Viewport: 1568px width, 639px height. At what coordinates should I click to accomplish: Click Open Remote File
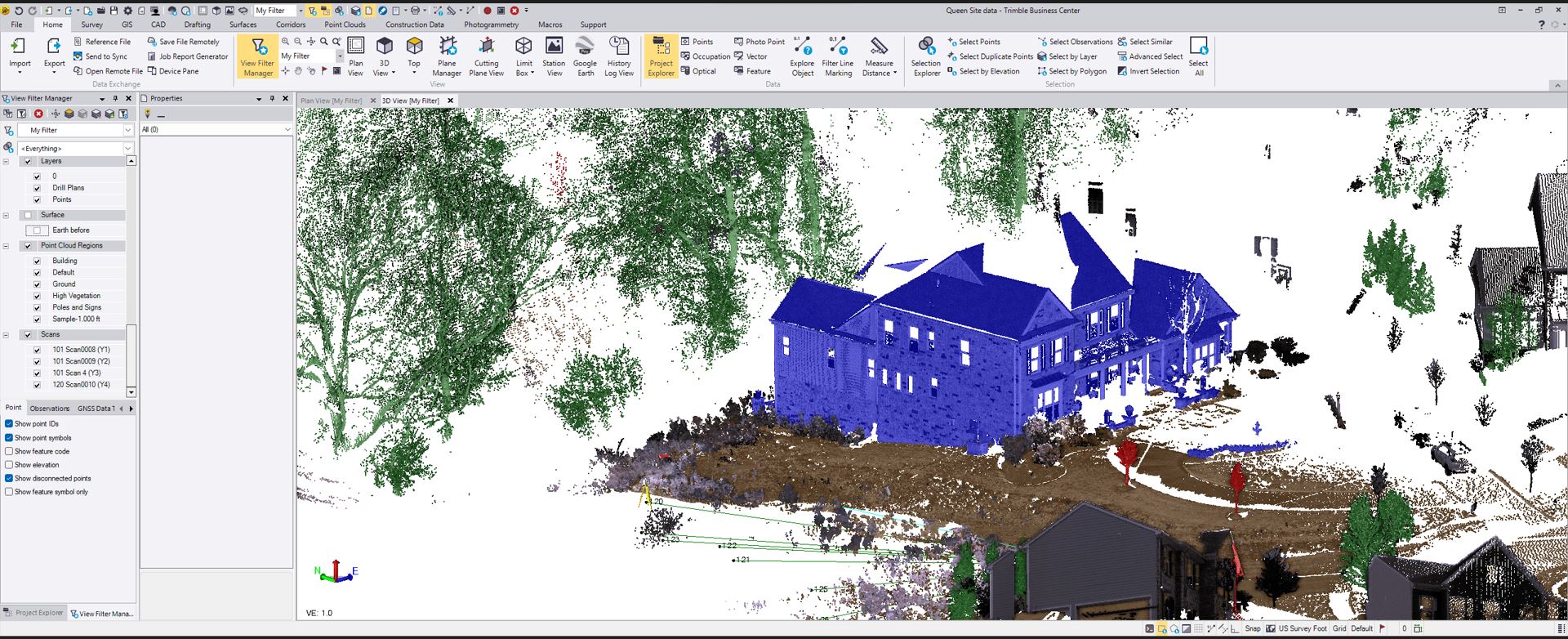(108, 71)
